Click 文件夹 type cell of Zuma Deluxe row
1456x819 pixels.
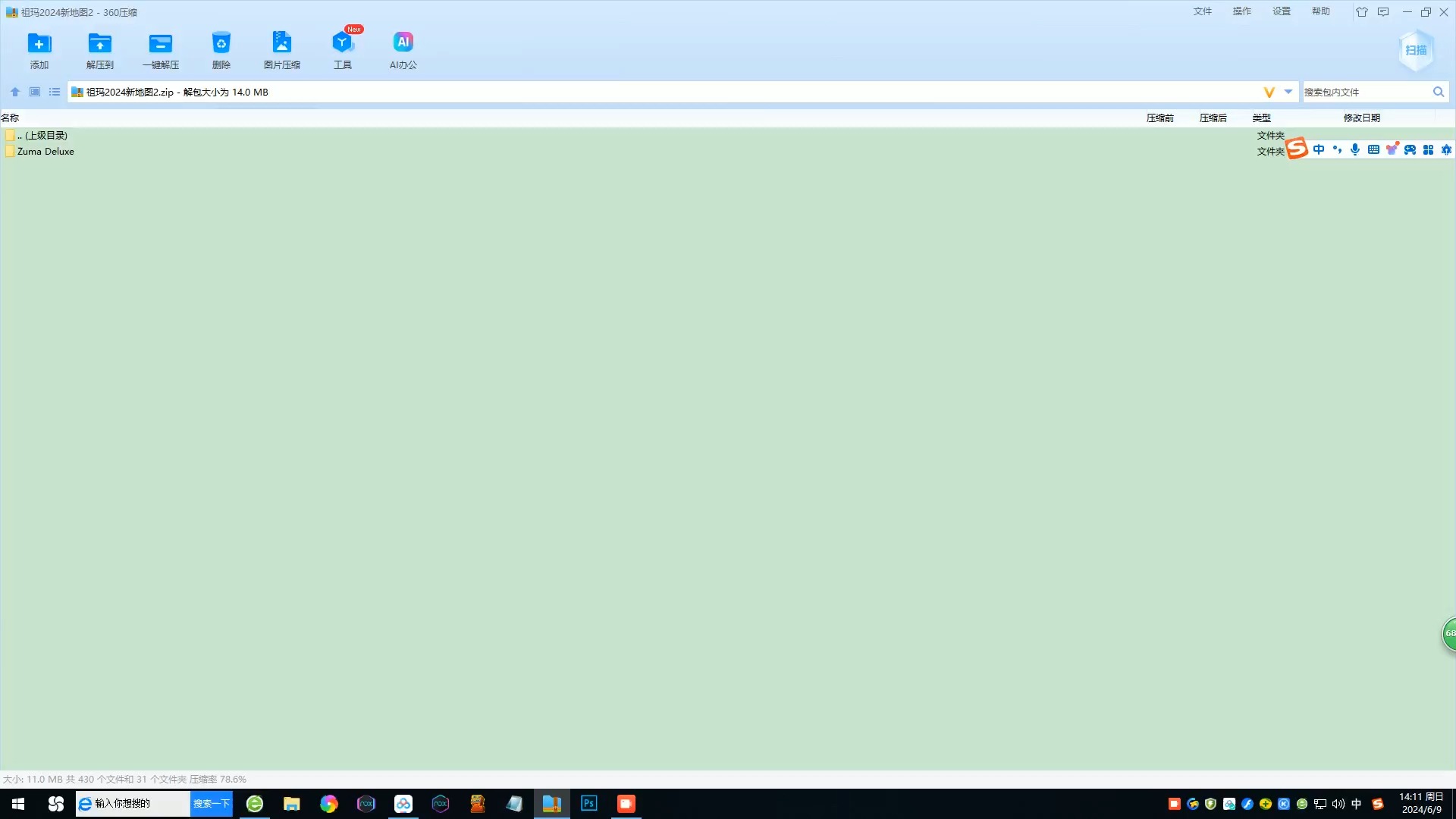[x=1270, y=152]
